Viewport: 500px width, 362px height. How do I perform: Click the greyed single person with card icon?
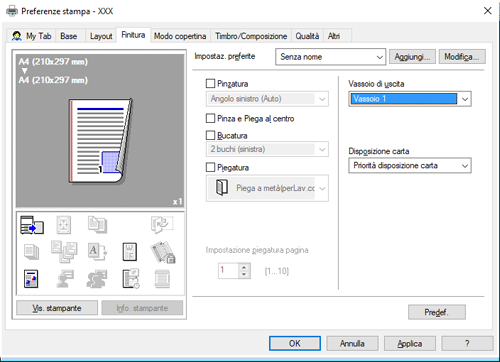pos(65,279)
